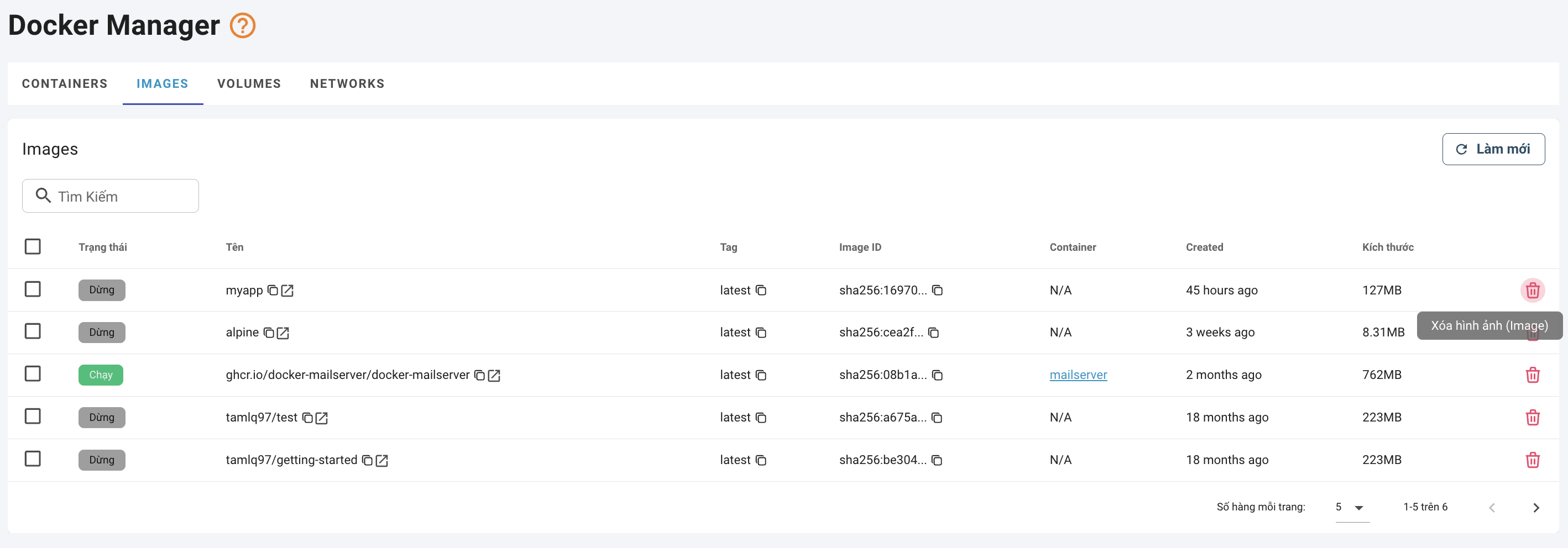Check the myapp row checkbox
Viewport: 1568px width, 548px height.
(33, 289)
